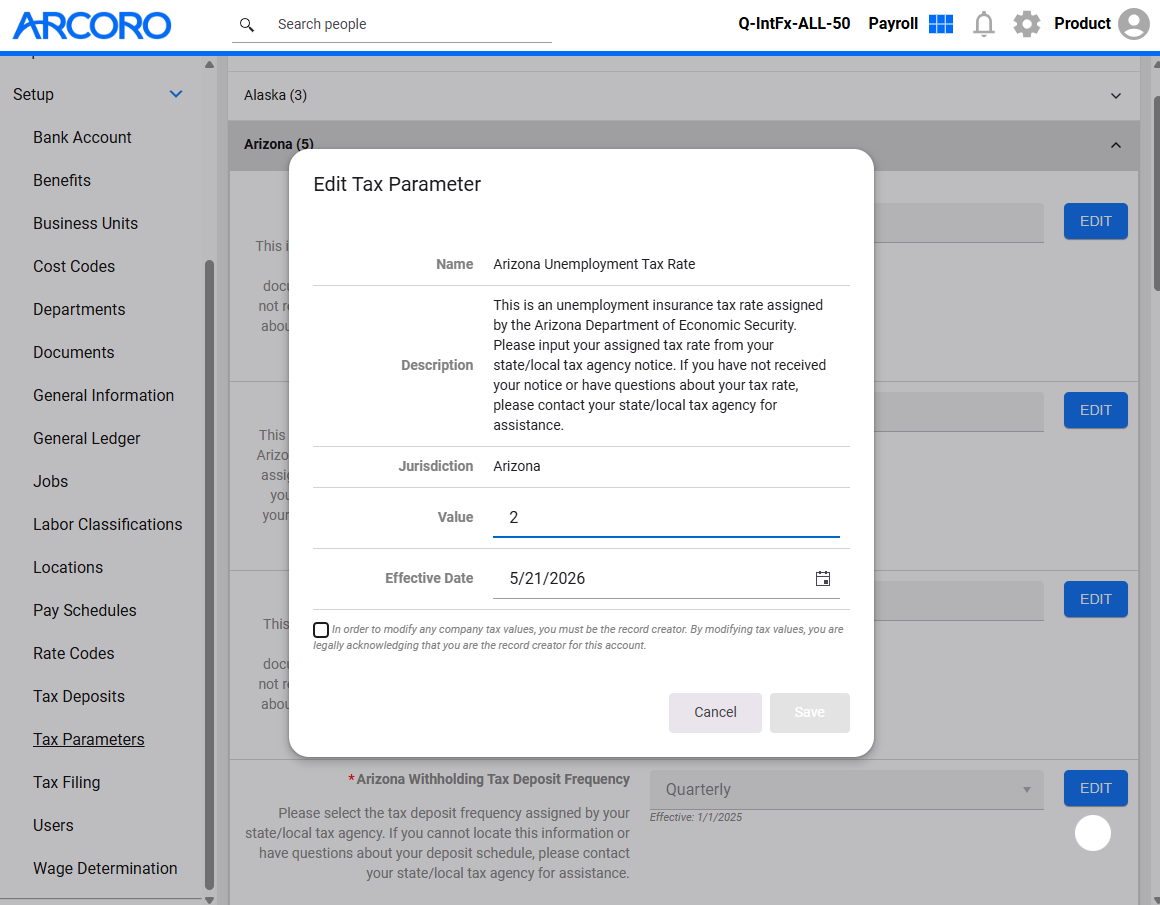1160x905 pixels.
Task: Click the third EDIT button under Arizona
Action: click(1095, 599)
